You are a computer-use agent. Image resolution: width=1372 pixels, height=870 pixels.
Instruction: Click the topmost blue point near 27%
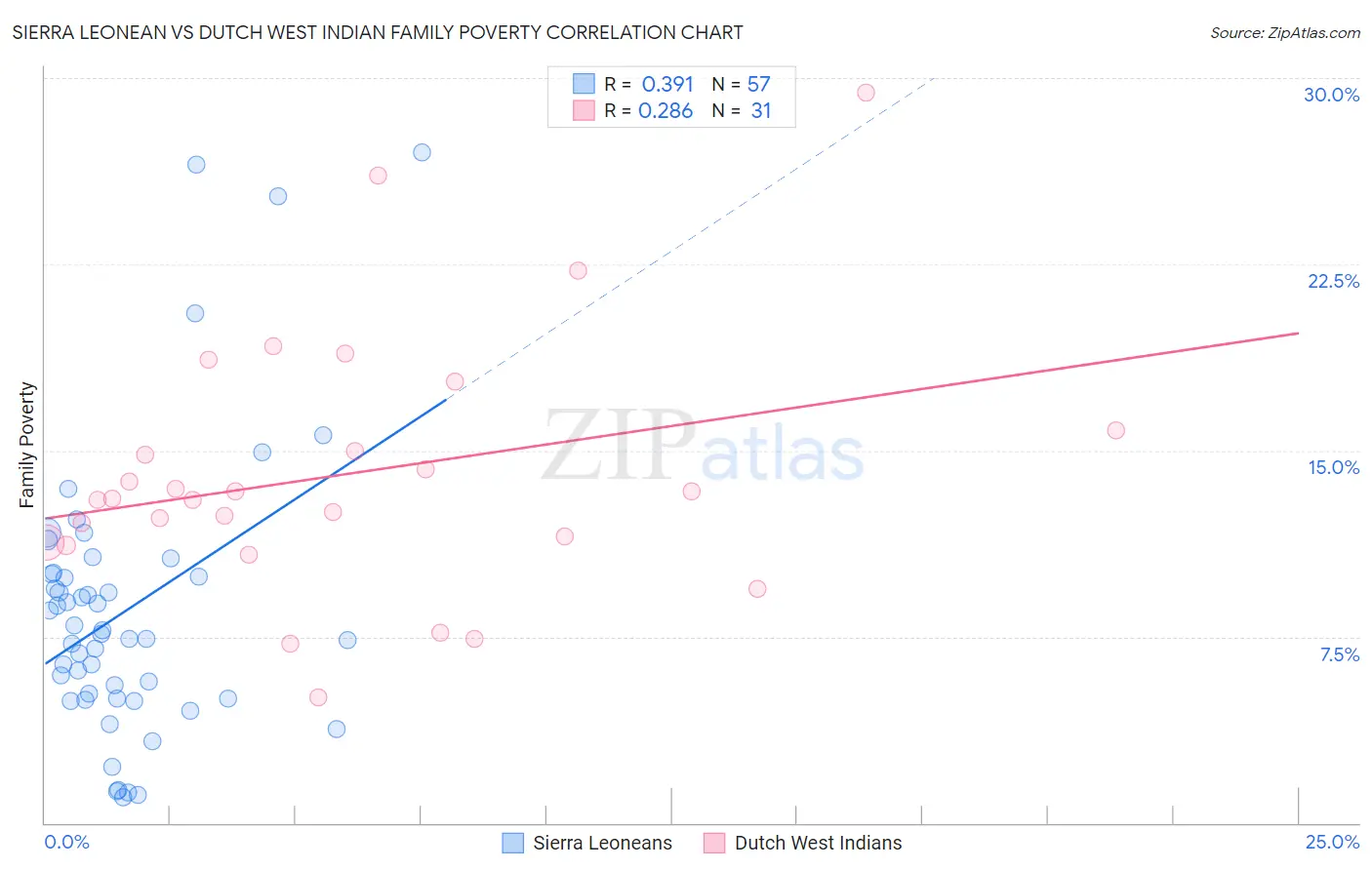422,152
